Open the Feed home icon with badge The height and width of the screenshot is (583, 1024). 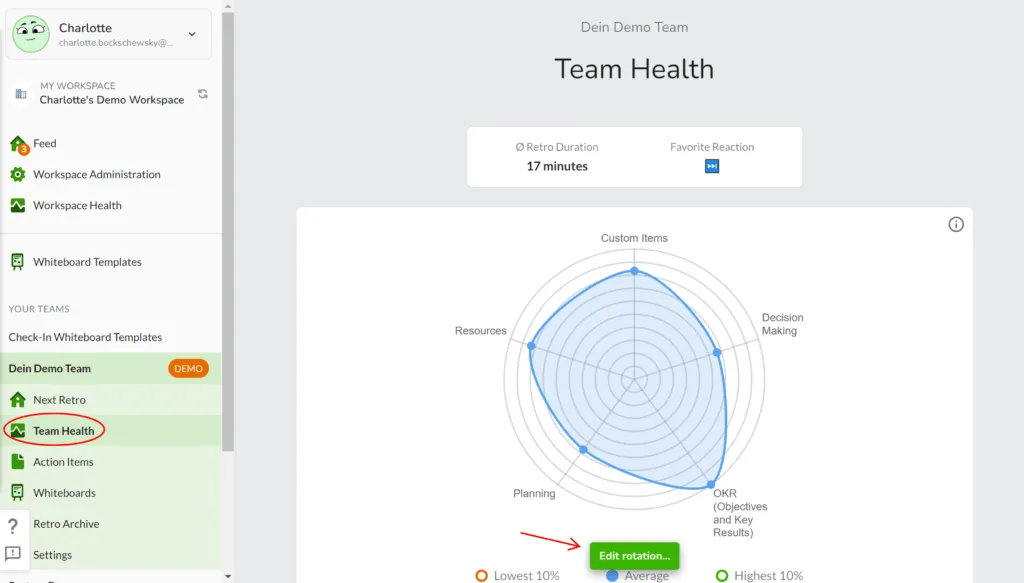[18, 144]
